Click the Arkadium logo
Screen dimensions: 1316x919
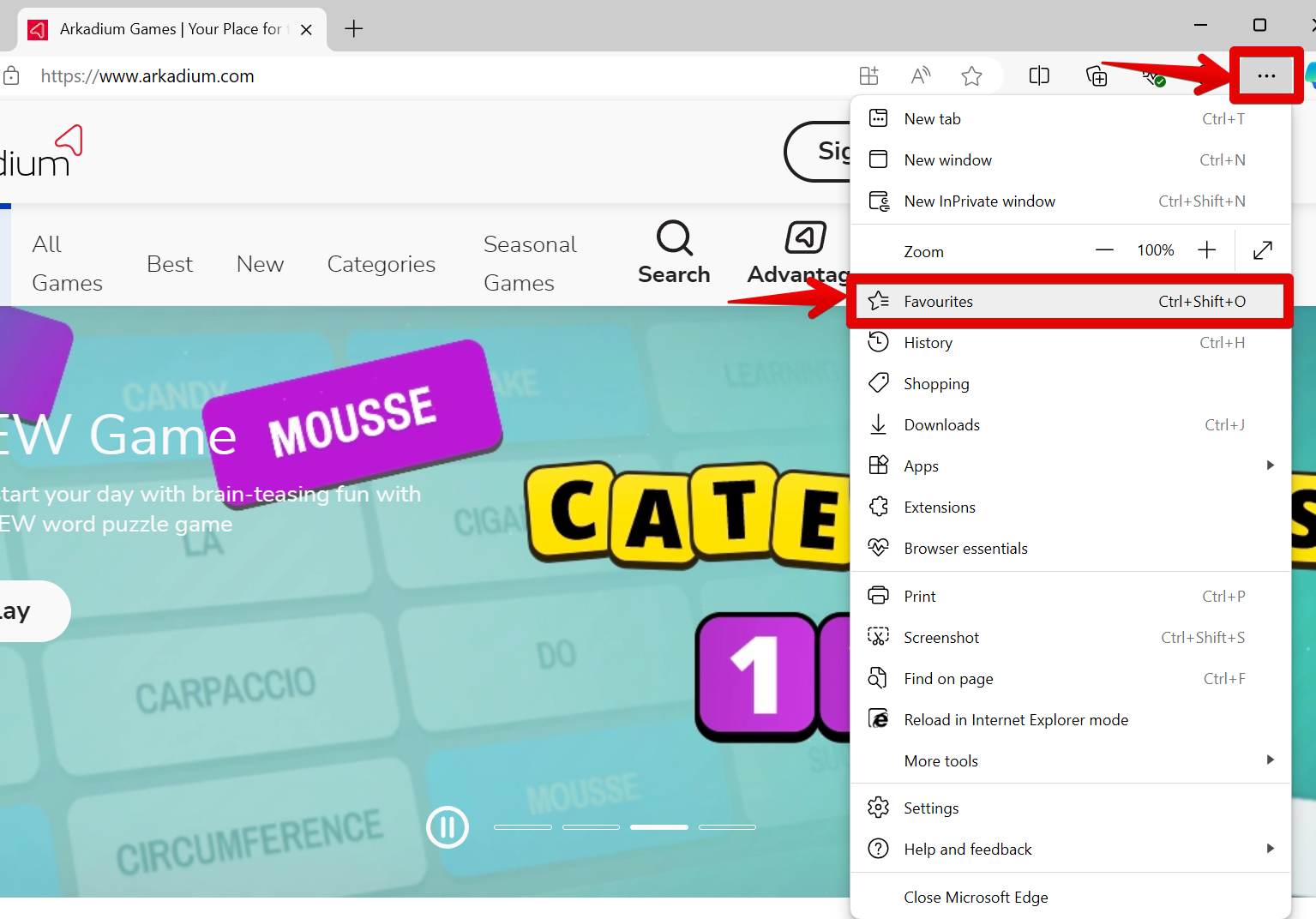[x=41, y=152]
